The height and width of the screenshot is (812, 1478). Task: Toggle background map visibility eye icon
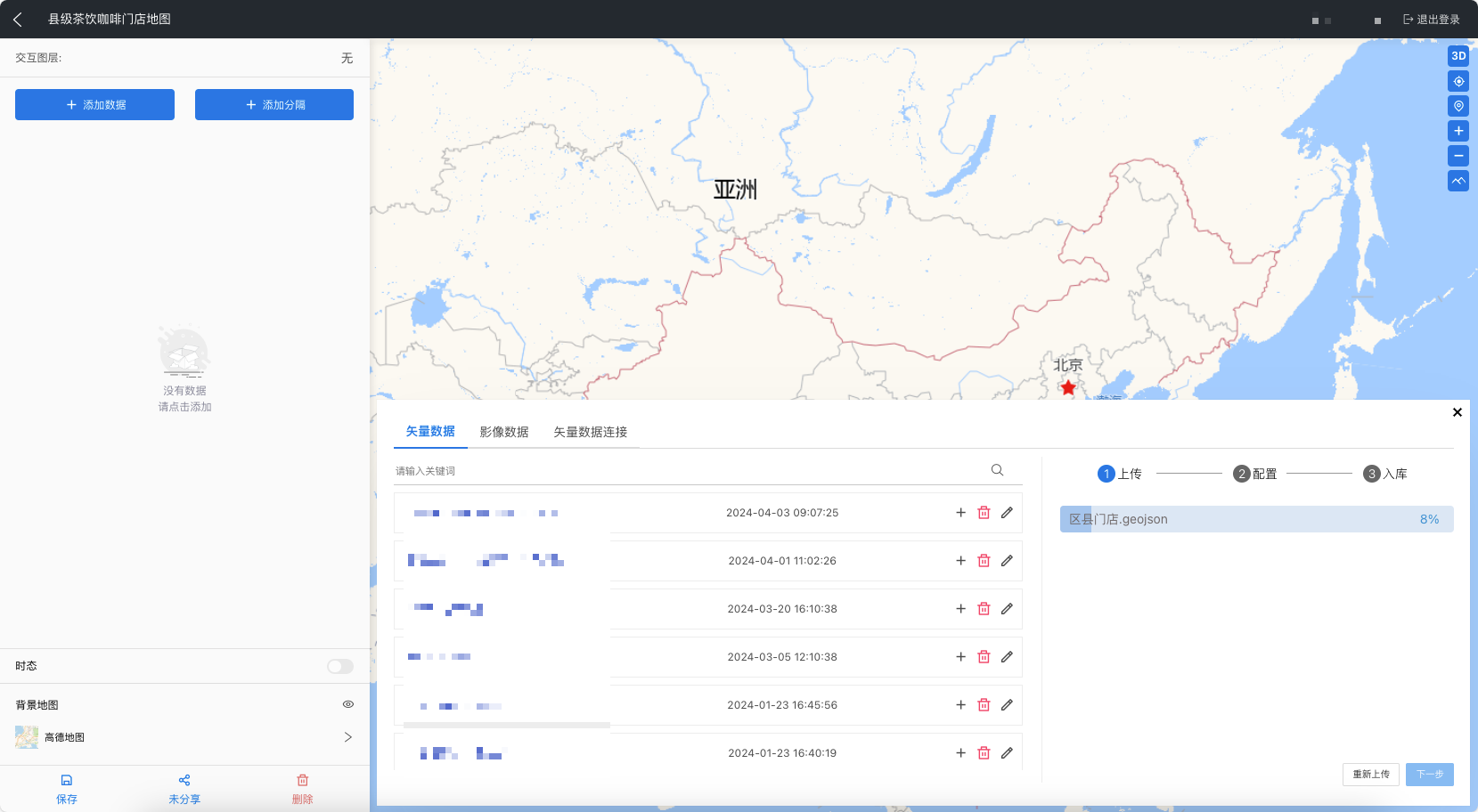pyautogui.click(x=348, y=704)
